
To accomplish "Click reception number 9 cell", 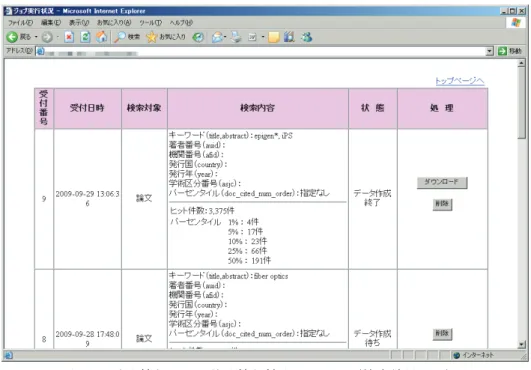I will tap(44, 199).
